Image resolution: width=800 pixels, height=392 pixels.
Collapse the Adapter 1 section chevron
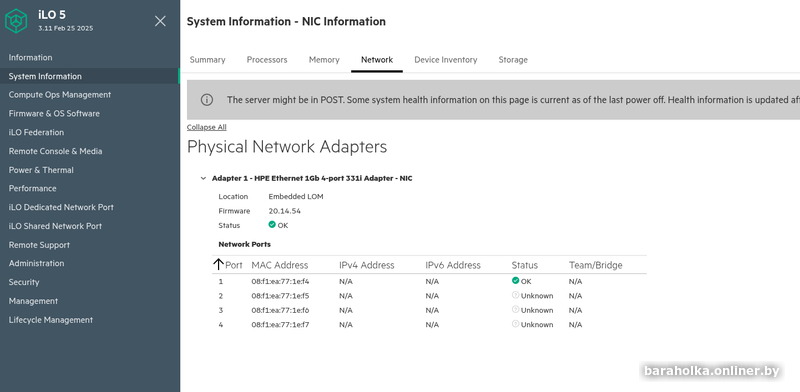click(204, 178)
